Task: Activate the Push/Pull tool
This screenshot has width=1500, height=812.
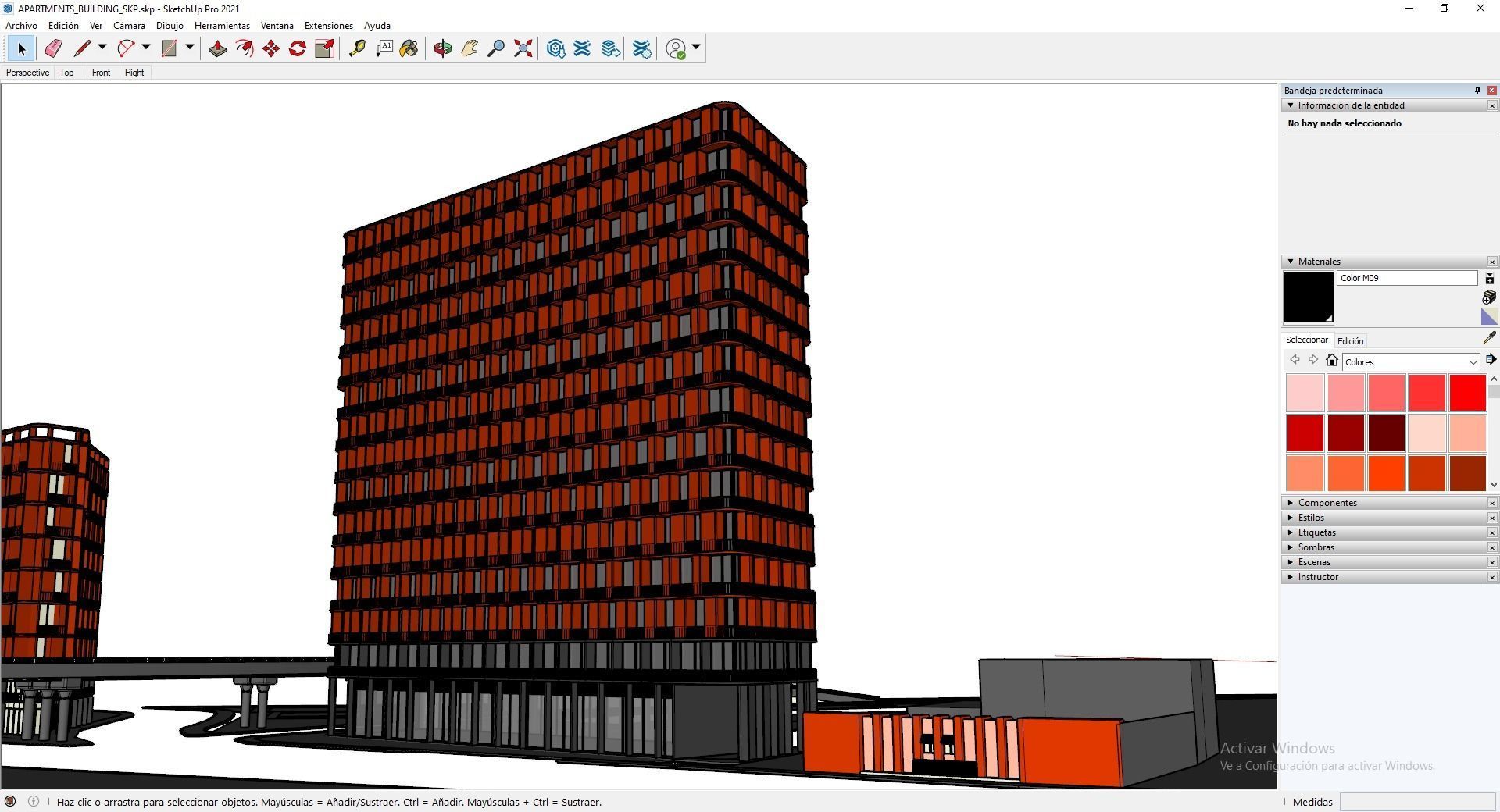Action: pos(217,48)
